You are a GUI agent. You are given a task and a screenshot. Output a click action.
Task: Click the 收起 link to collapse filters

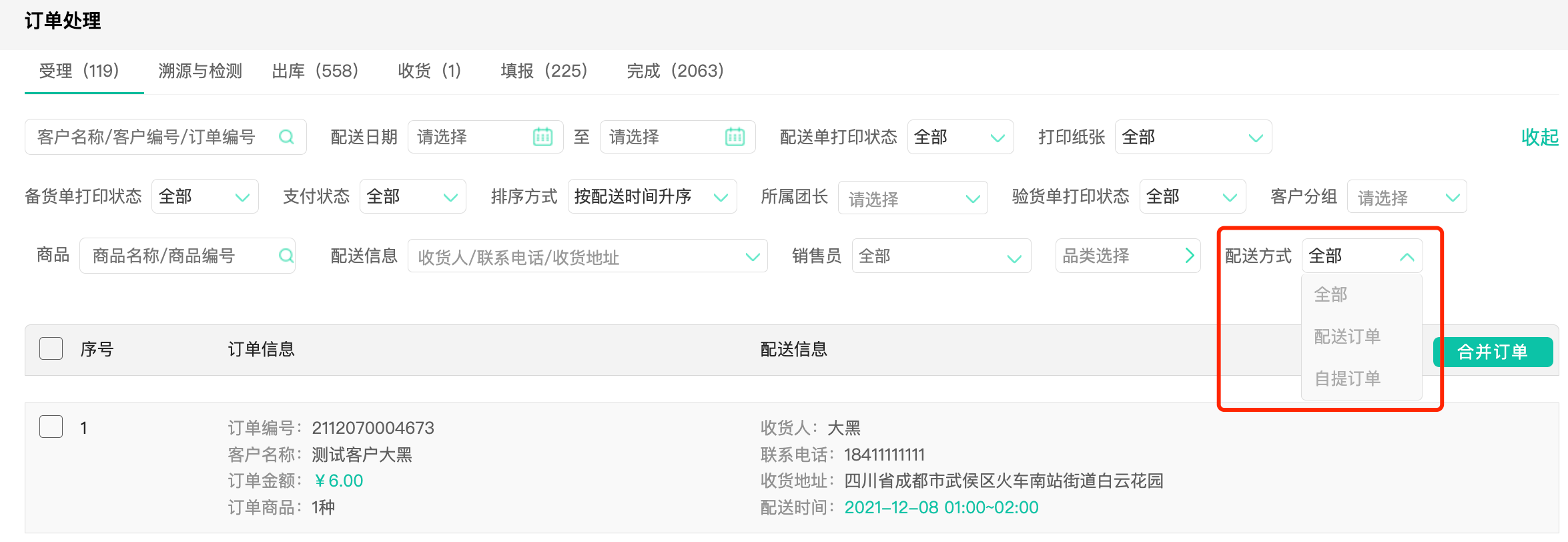(1539, 138)
